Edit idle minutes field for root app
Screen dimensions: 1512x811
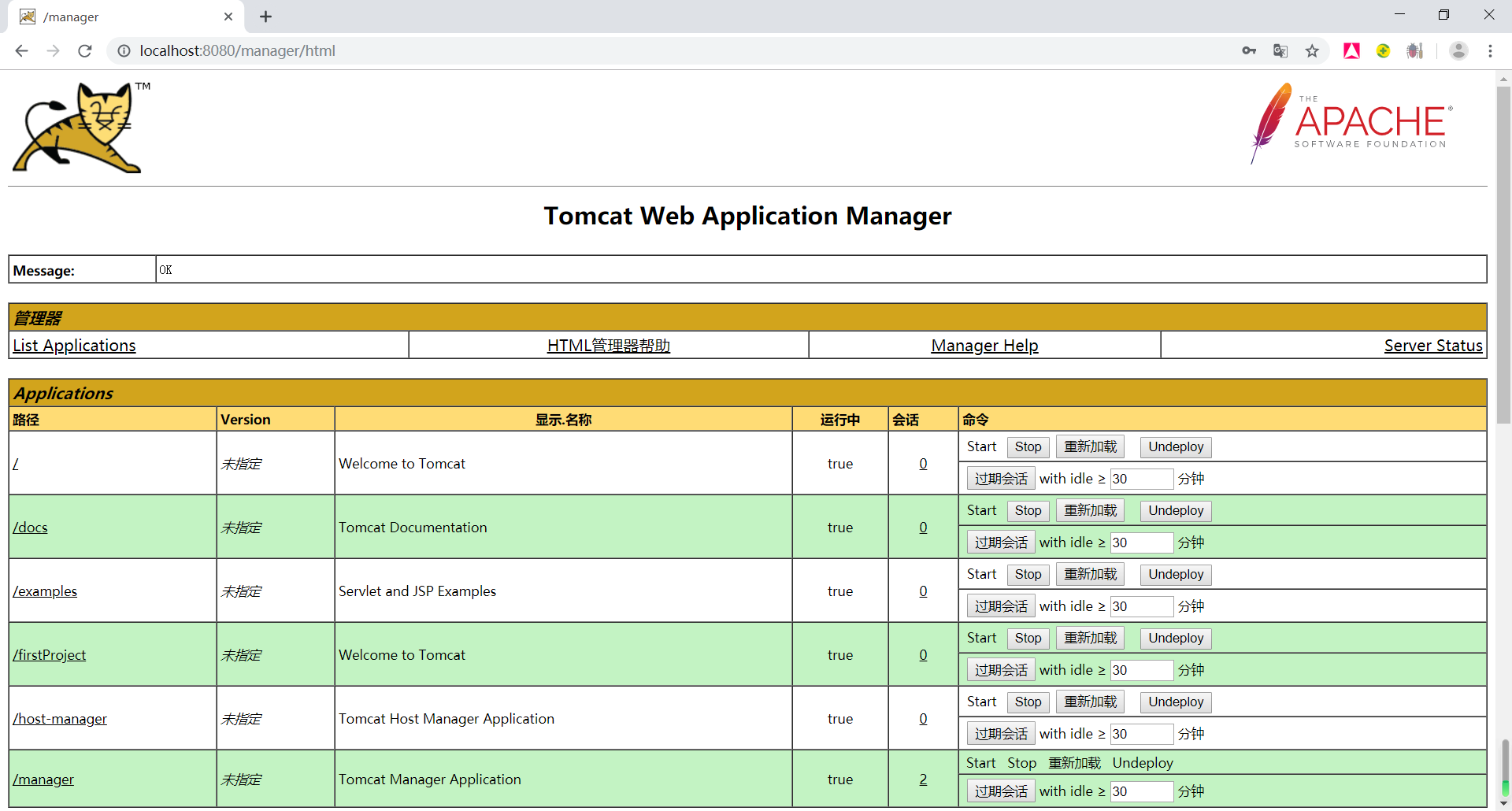point(1142,479)
